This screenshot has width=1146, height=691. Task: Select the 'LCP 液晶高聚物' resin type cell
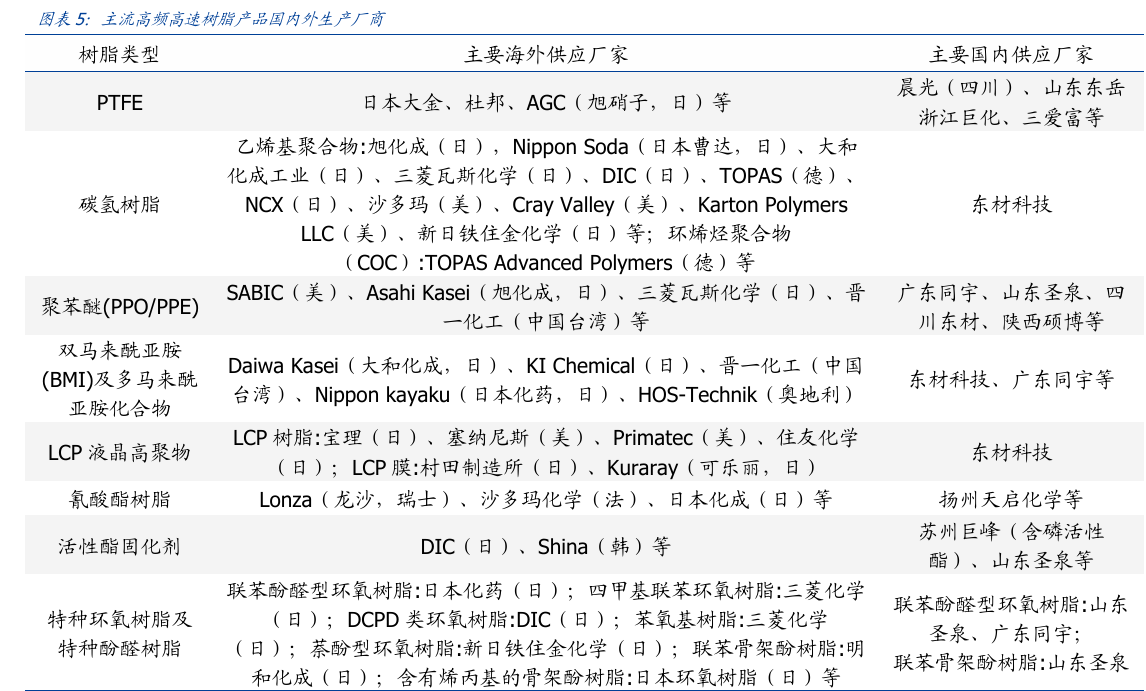(x=119, y=452)
